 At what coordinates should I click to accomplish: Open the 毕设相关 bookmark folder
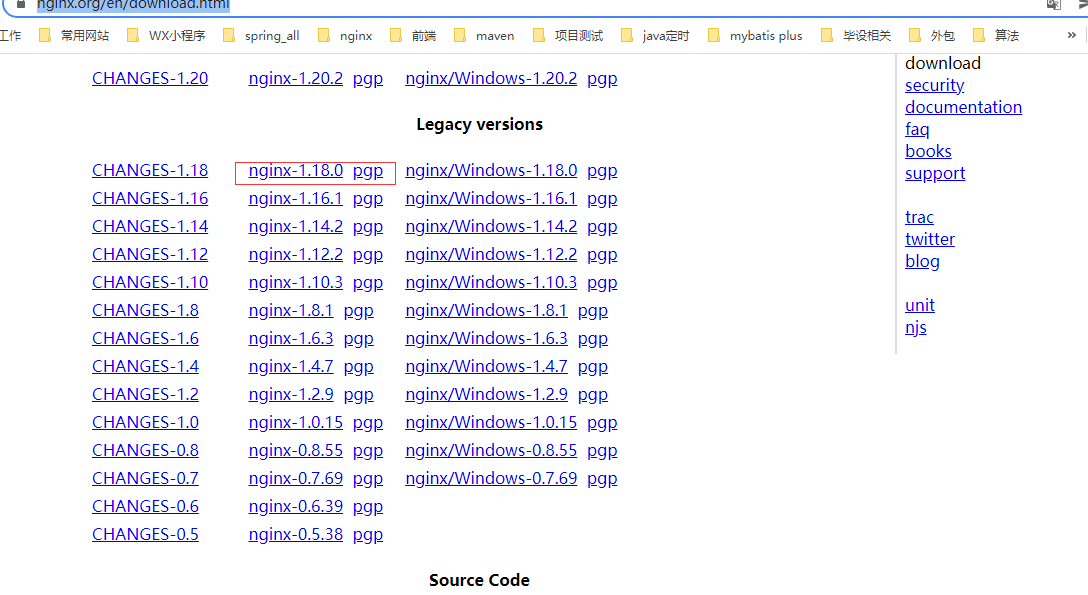pos(856,35)
